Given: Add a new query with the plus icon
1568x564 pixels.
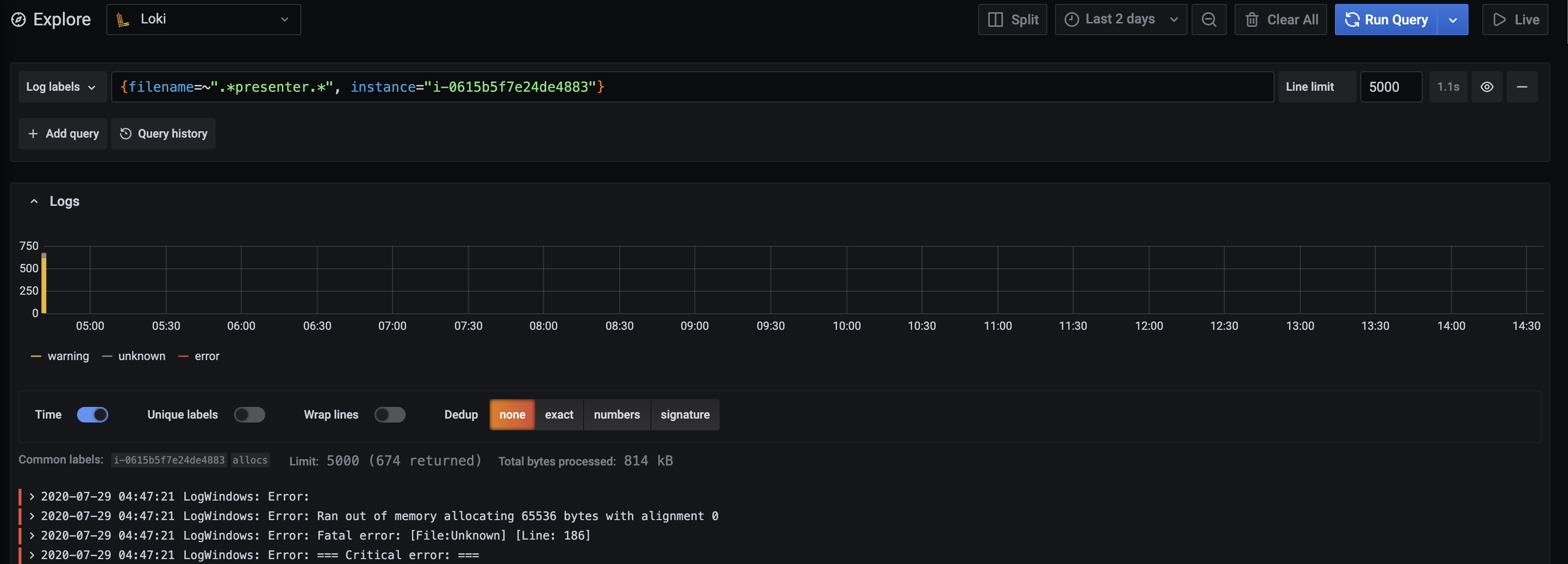Looking at the screenshot, I should coord(63,133).
